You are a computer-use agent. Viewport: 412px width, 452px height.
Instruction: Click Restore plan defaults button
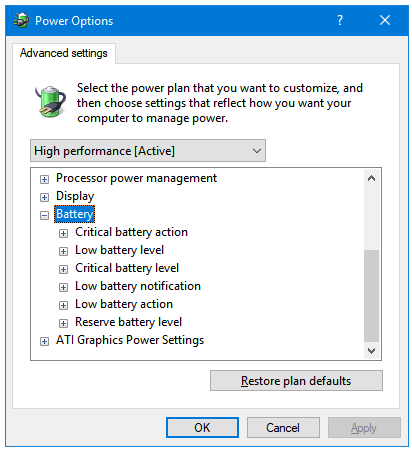(296, 380)
